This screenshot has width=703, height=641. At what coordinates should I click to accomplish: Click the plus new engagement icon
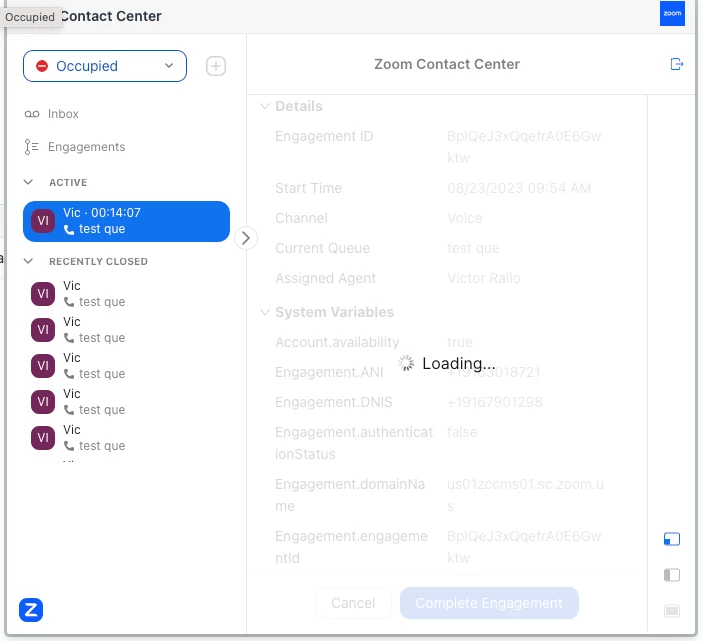216,66
